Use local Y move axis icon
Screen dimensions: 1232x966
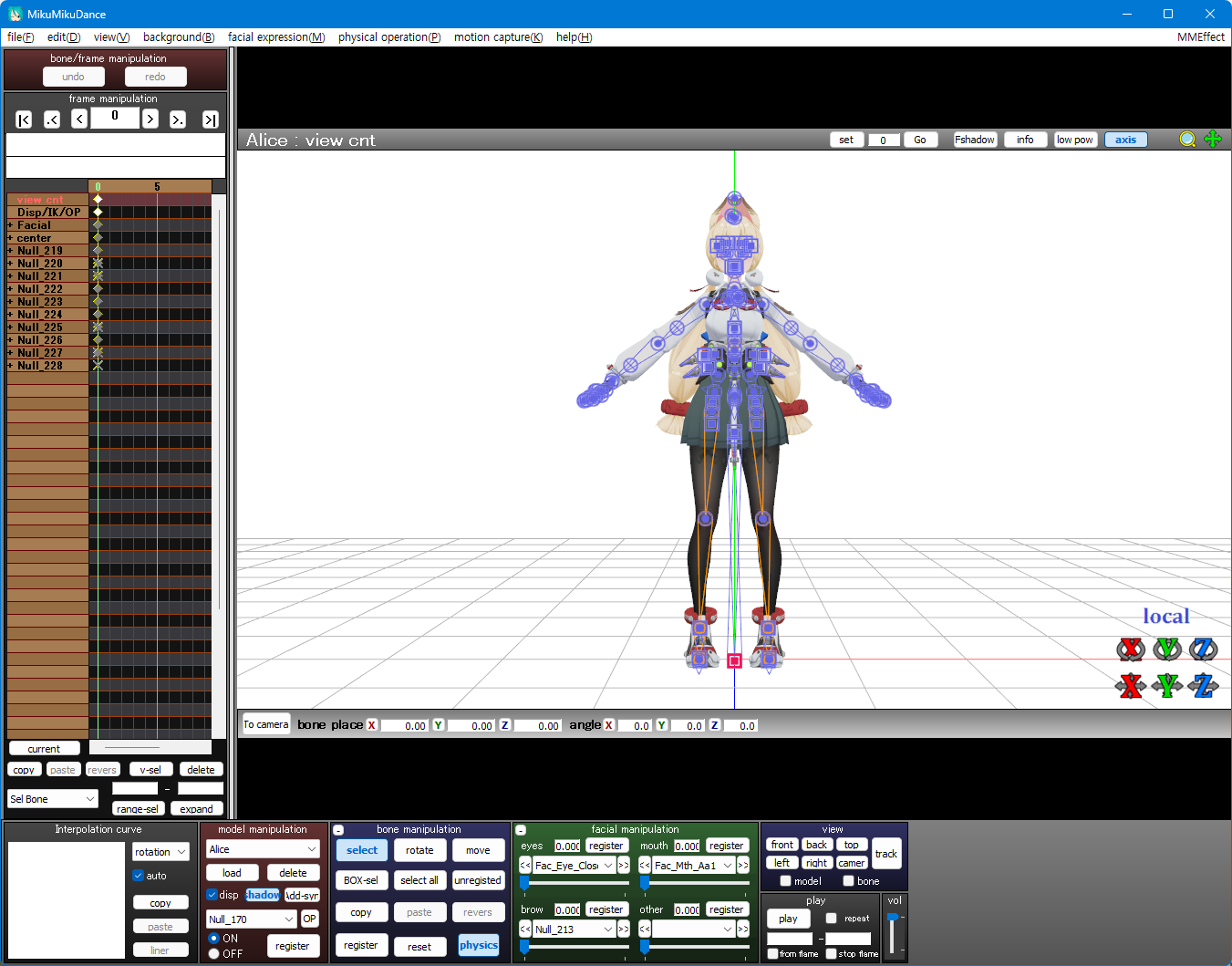coord(1167,685)
